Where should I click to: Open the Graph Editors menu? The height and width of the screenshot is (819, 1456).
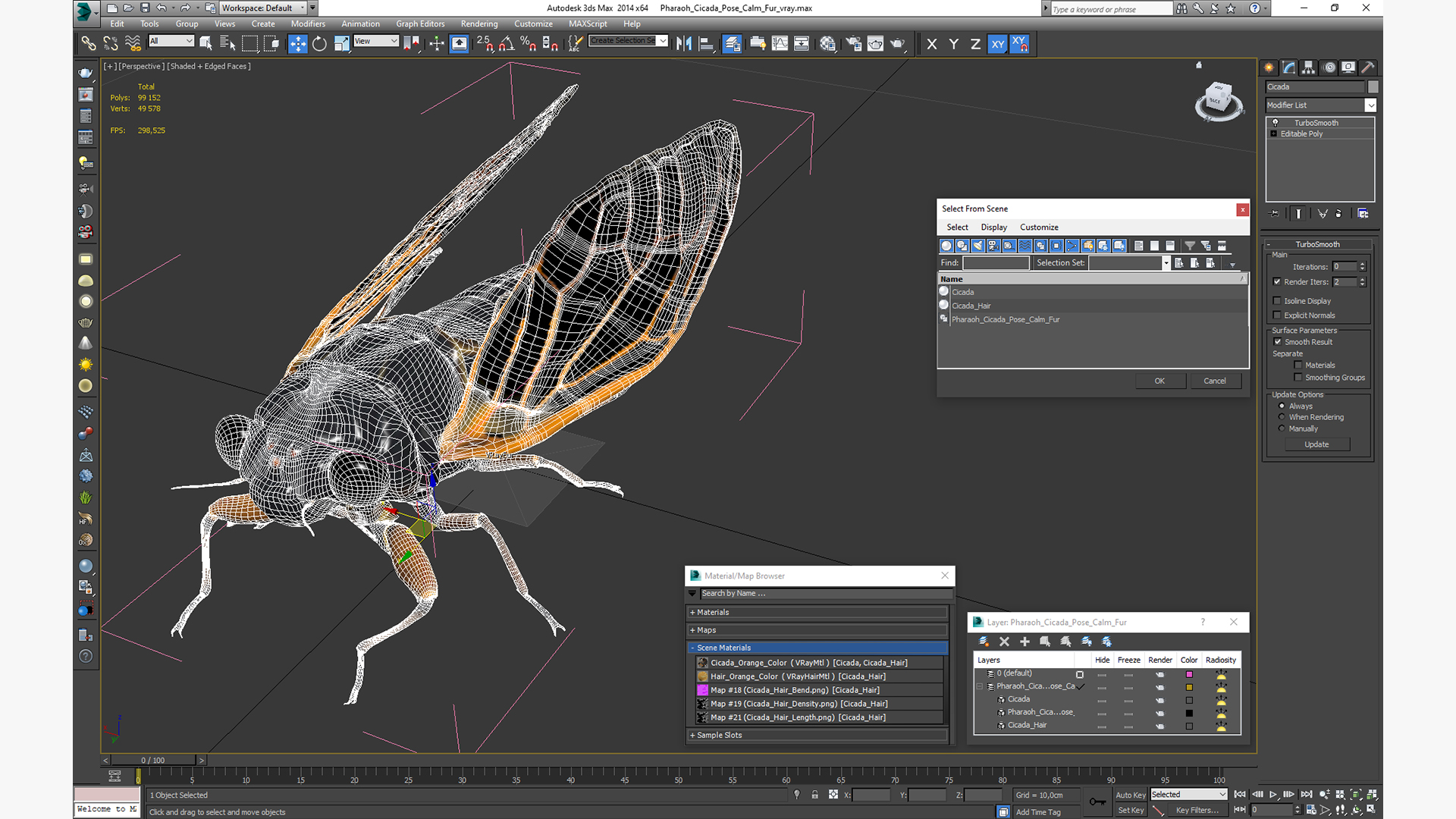click(x=420, y=24)
